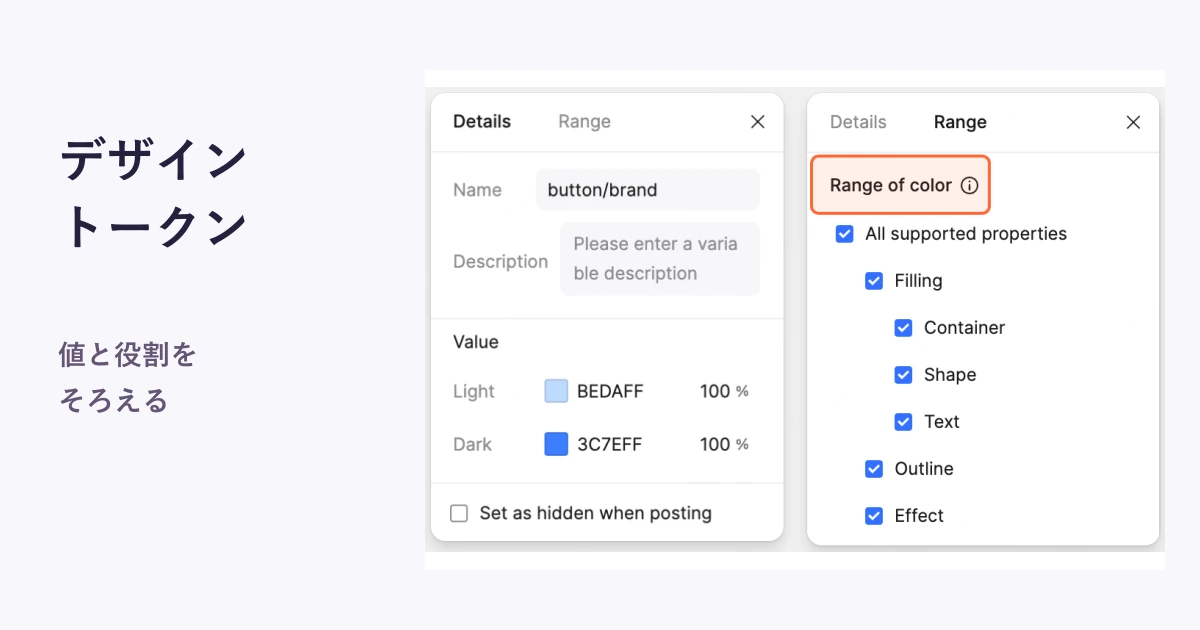Select the Details tab in the left panel
This screenshot has width=1200, height=630.
482,121
